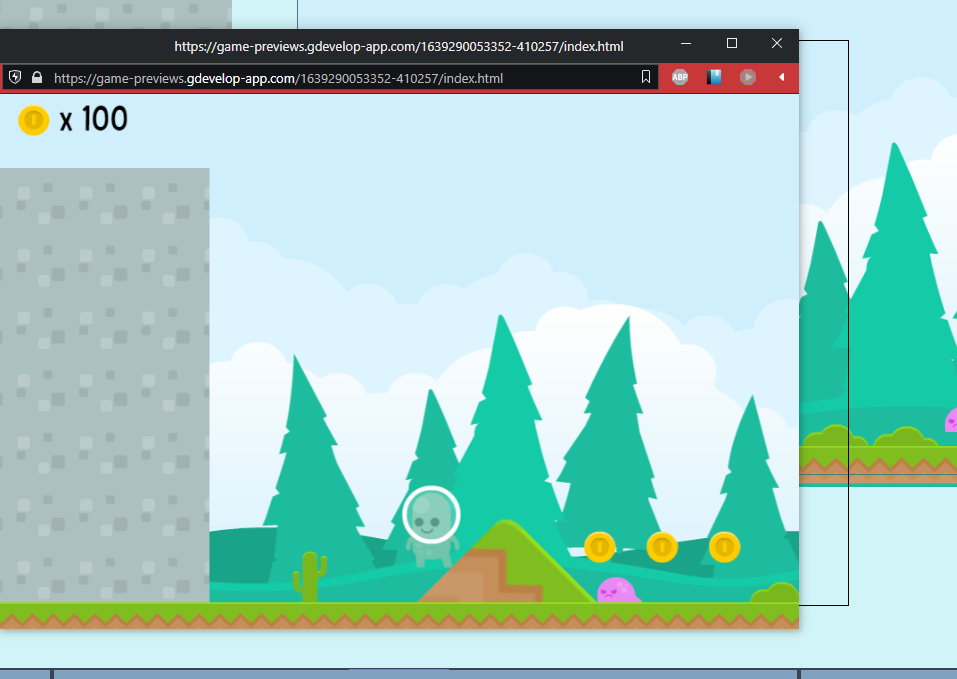Expand hidden extensions with left arrow
This screenshot has height=679, width=957.
[x=781, y=77]
